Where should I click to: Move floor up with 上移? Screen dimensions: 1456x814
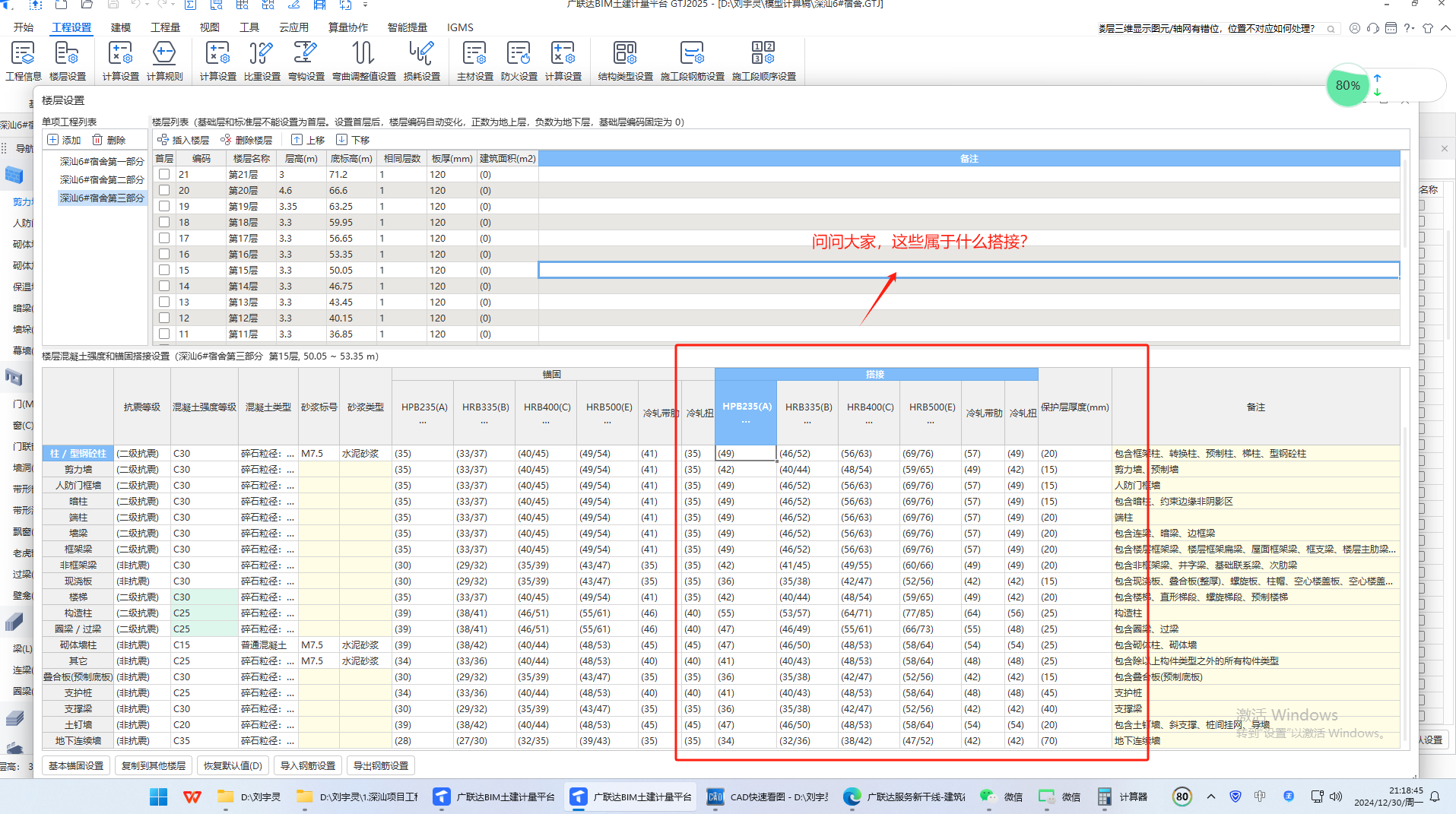308,140
